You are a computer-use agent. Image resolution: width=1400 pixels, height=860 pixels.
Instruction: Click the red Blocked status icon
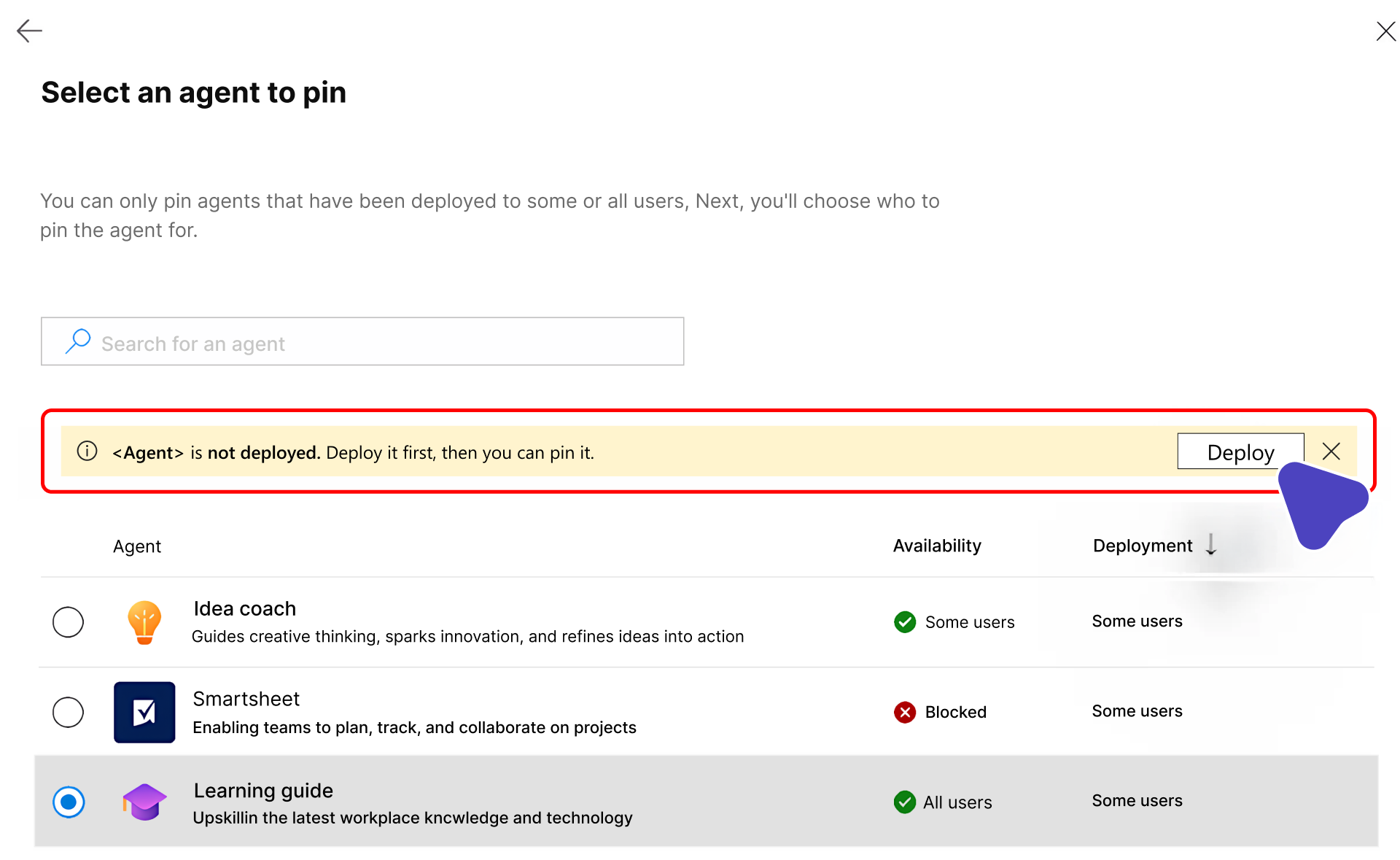(x=905, y=712)
